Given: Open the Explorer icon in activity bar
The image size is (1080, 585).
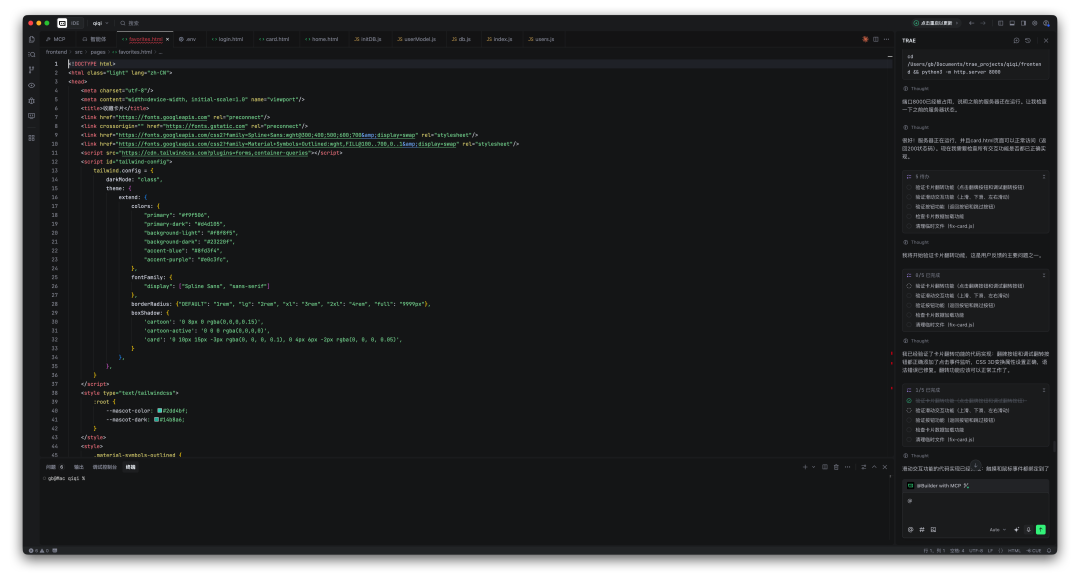Looking at the screenshot, I should (x=32, y=39).
